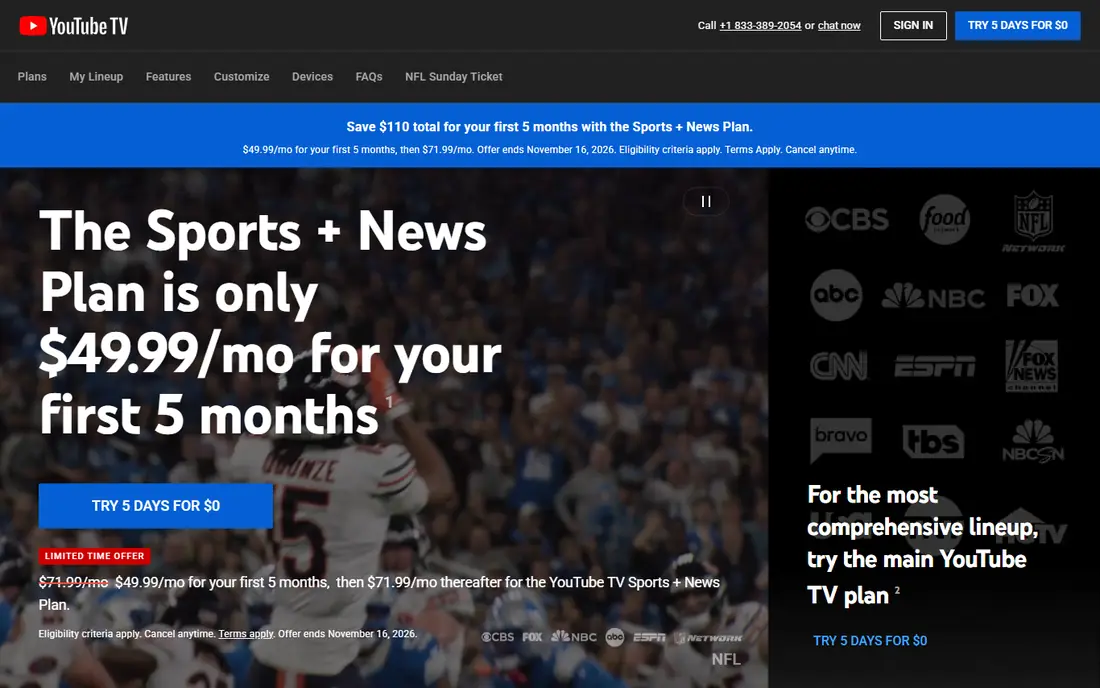Image resolution: width=1100 pixels, height=688 pixels.
Task: Click the FOX logo in lineup grid
Action: tap(1032, 295)
